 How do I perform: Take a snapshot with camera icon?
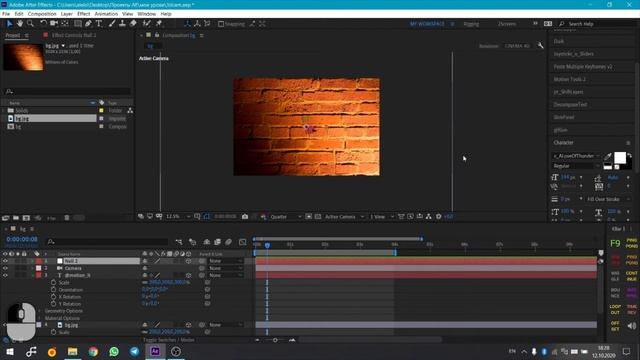pyautogui.click(x=245, y=216)
